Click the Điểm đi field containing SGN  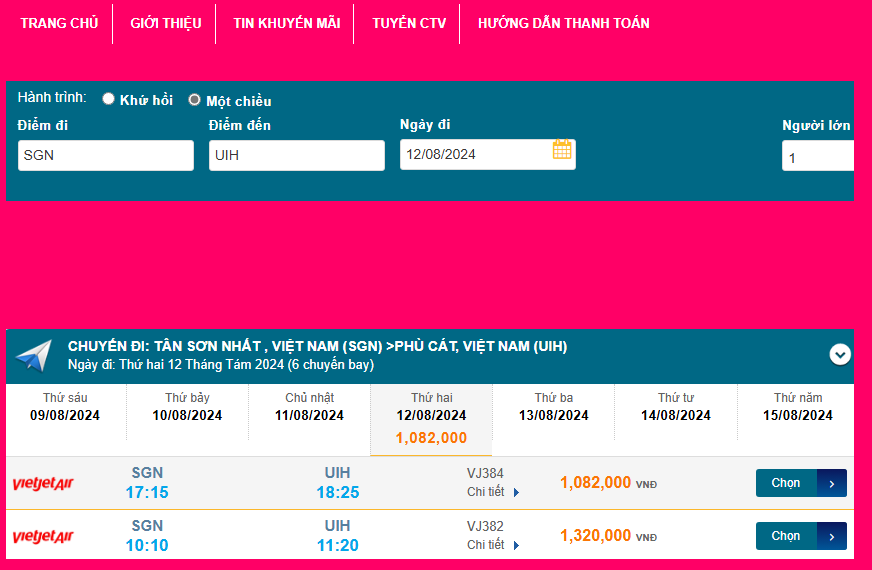[x=105, y=155]
